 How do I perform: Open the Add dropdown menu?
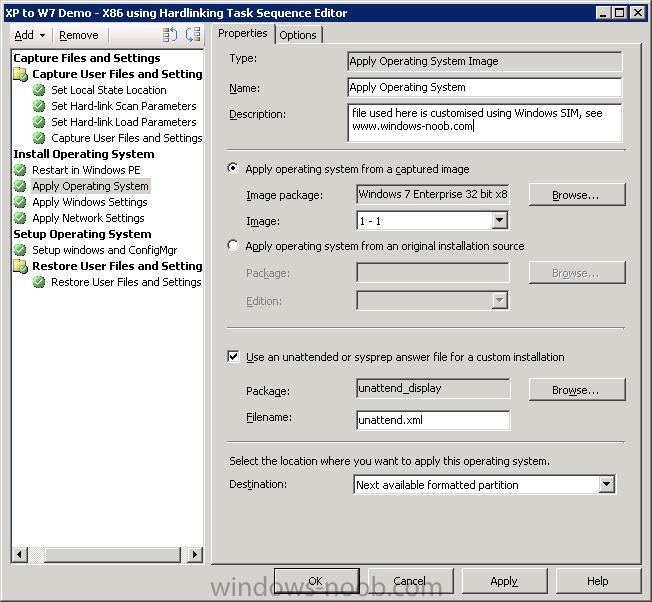click(x=30, y=35)
